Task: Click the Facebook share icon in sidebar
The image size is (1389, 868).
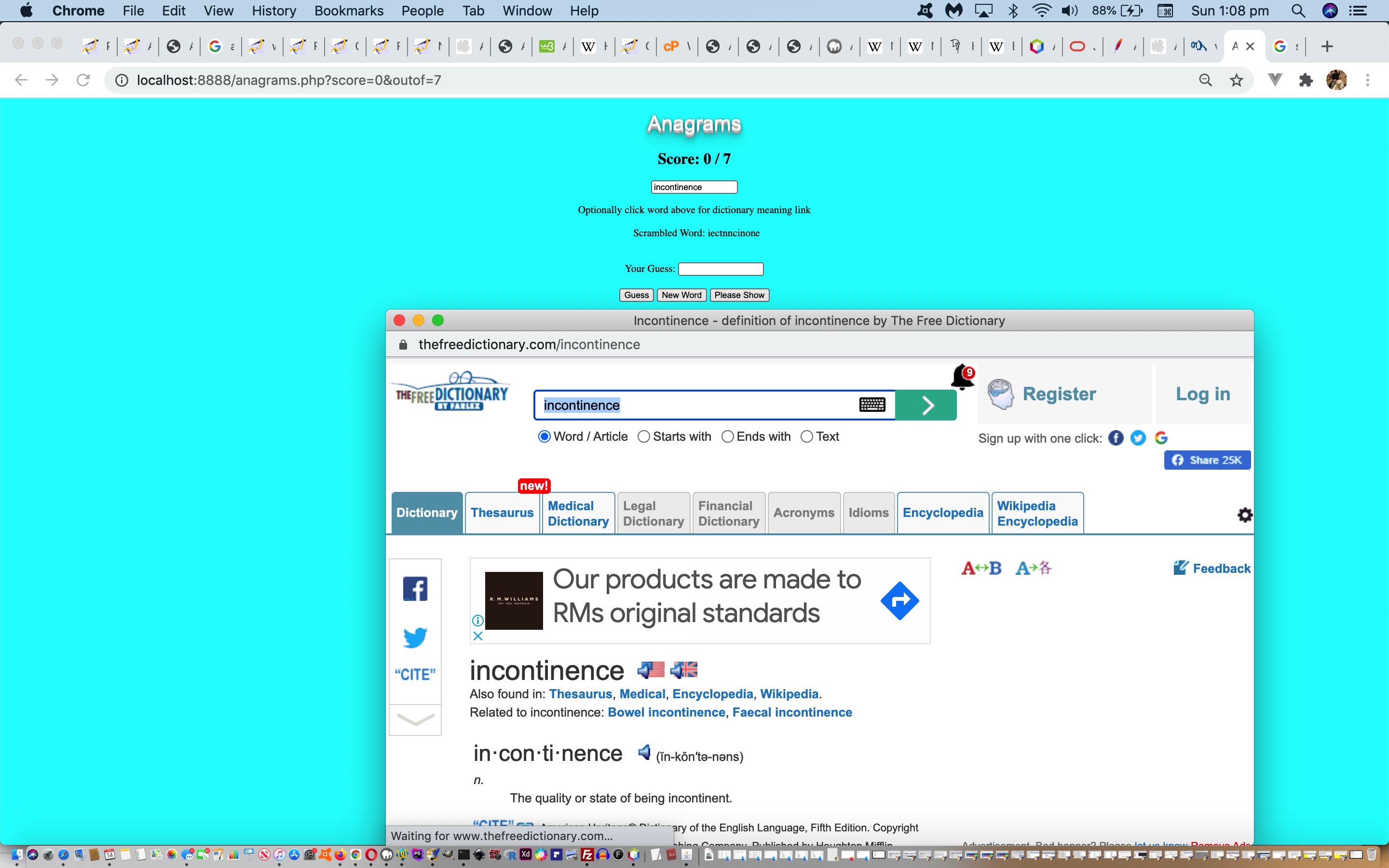Action: click(414, 589)
